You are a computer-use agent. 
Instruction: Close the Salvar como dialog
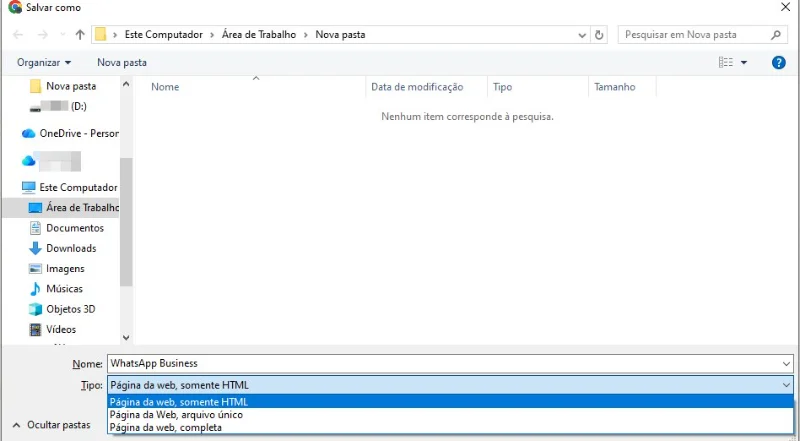pyautogui.click(x=785, y=7)
